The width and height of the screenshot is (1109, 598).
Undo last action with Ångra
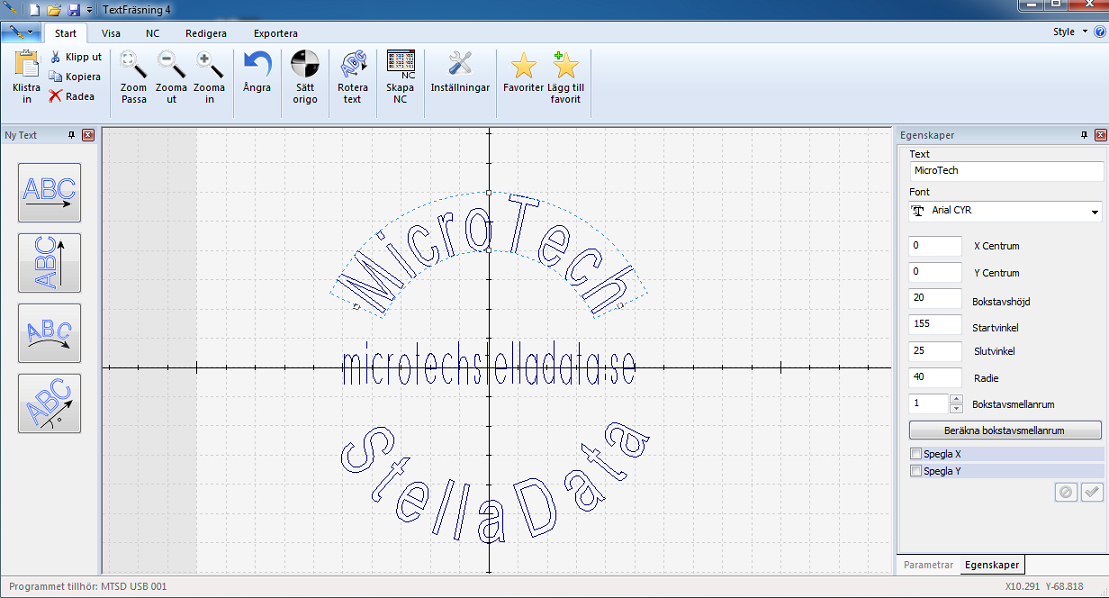click(x=257, y=71)
